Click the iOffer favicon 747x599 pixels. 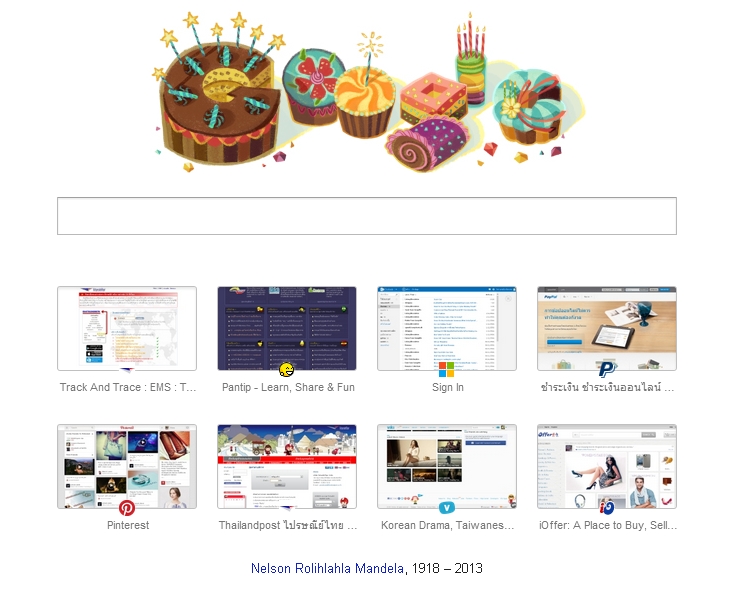coord(606,508)
